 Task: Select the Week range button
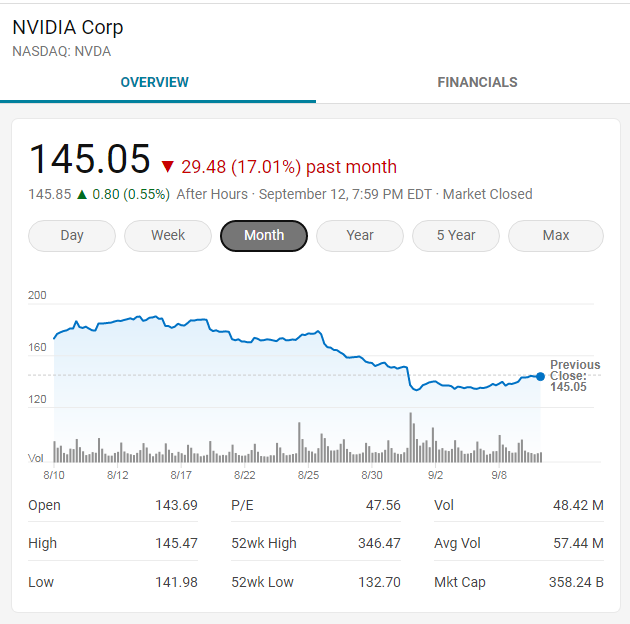(x=168, y=236)
